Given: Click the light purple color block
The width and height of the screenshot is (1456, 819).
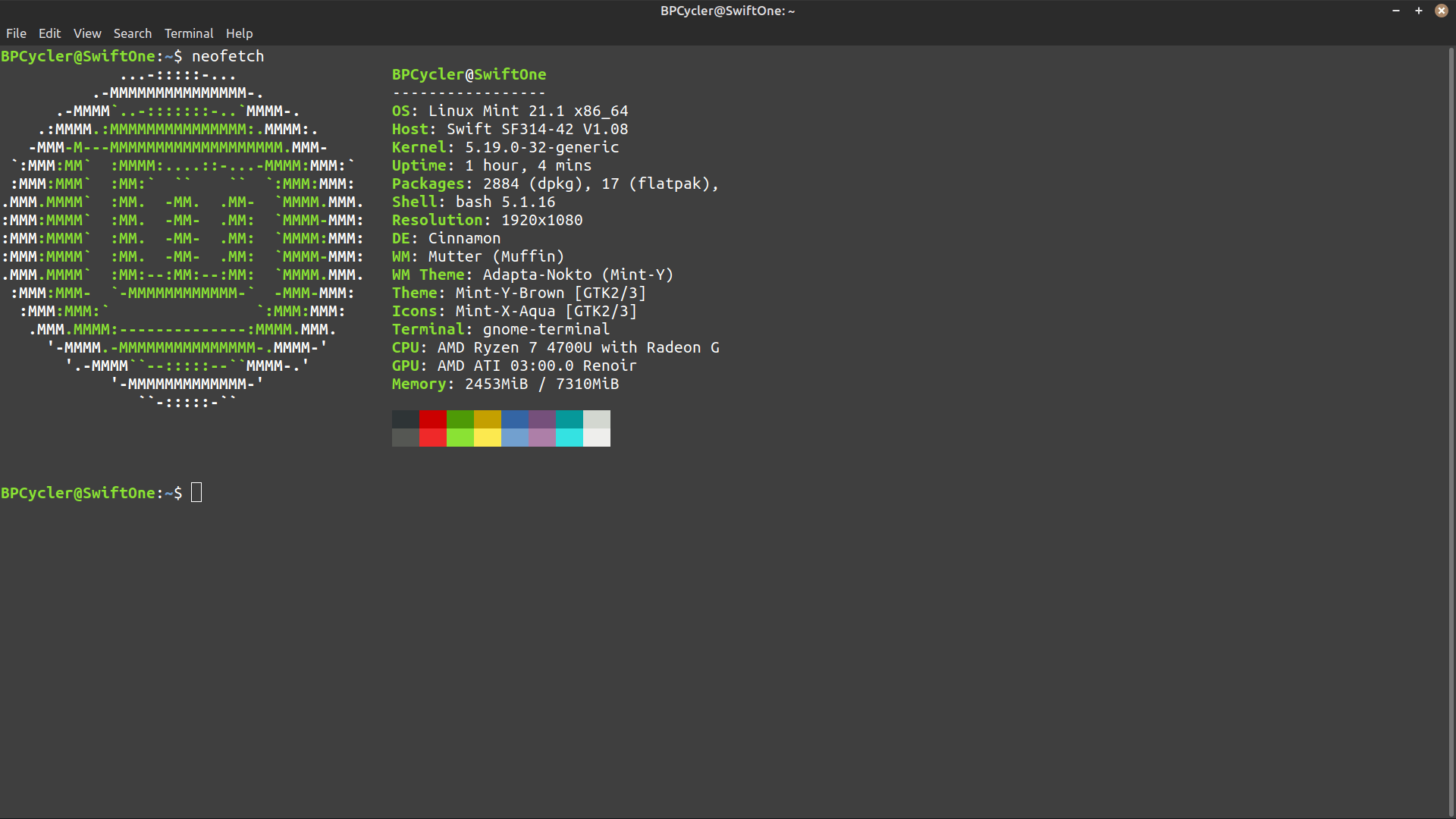Looking at the screenshot, I should 541,438.
